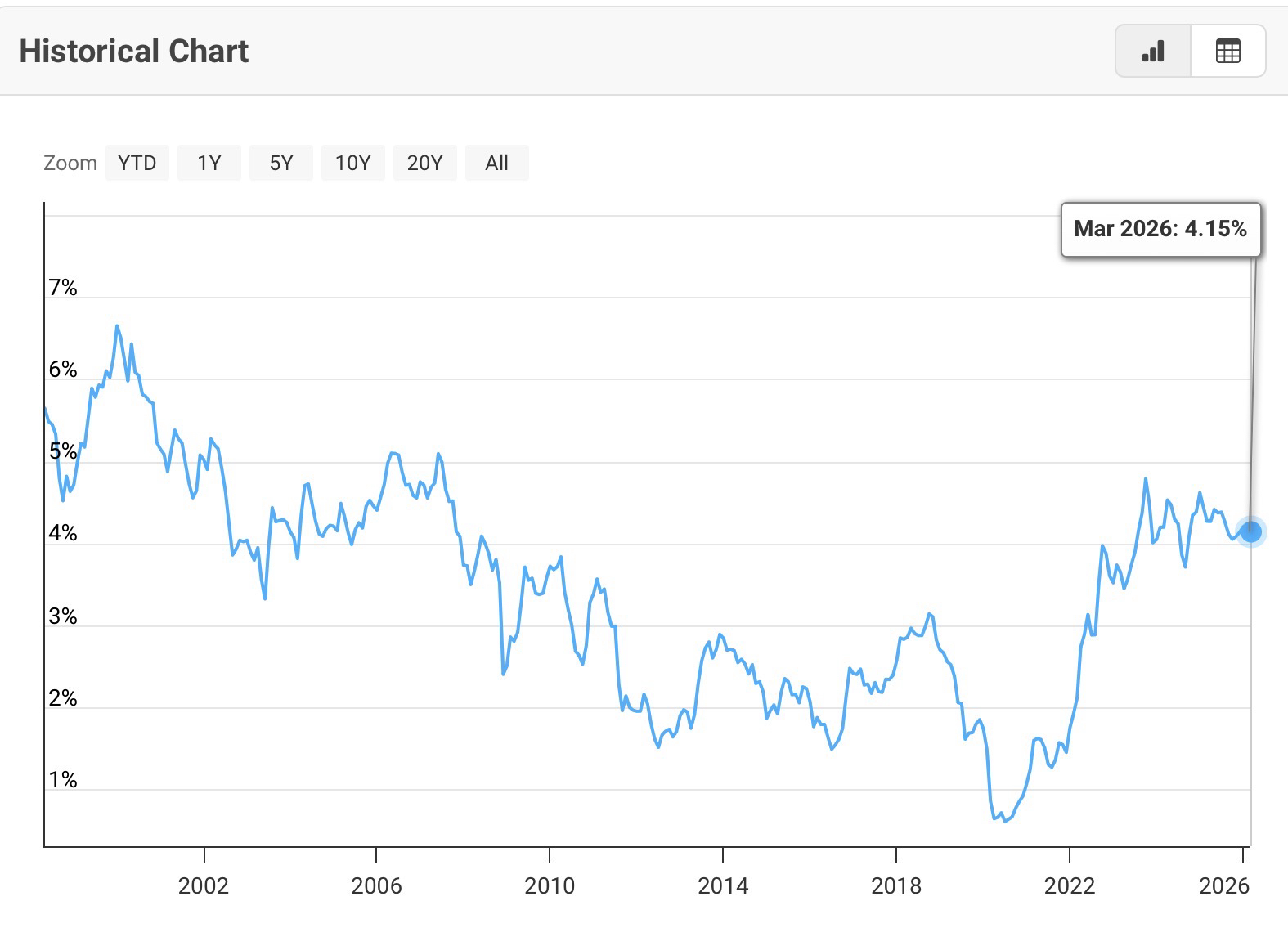Click the Zoom label text
Image resolution: width=1288 pixels, height=928 pixels.
pos(70,163)
